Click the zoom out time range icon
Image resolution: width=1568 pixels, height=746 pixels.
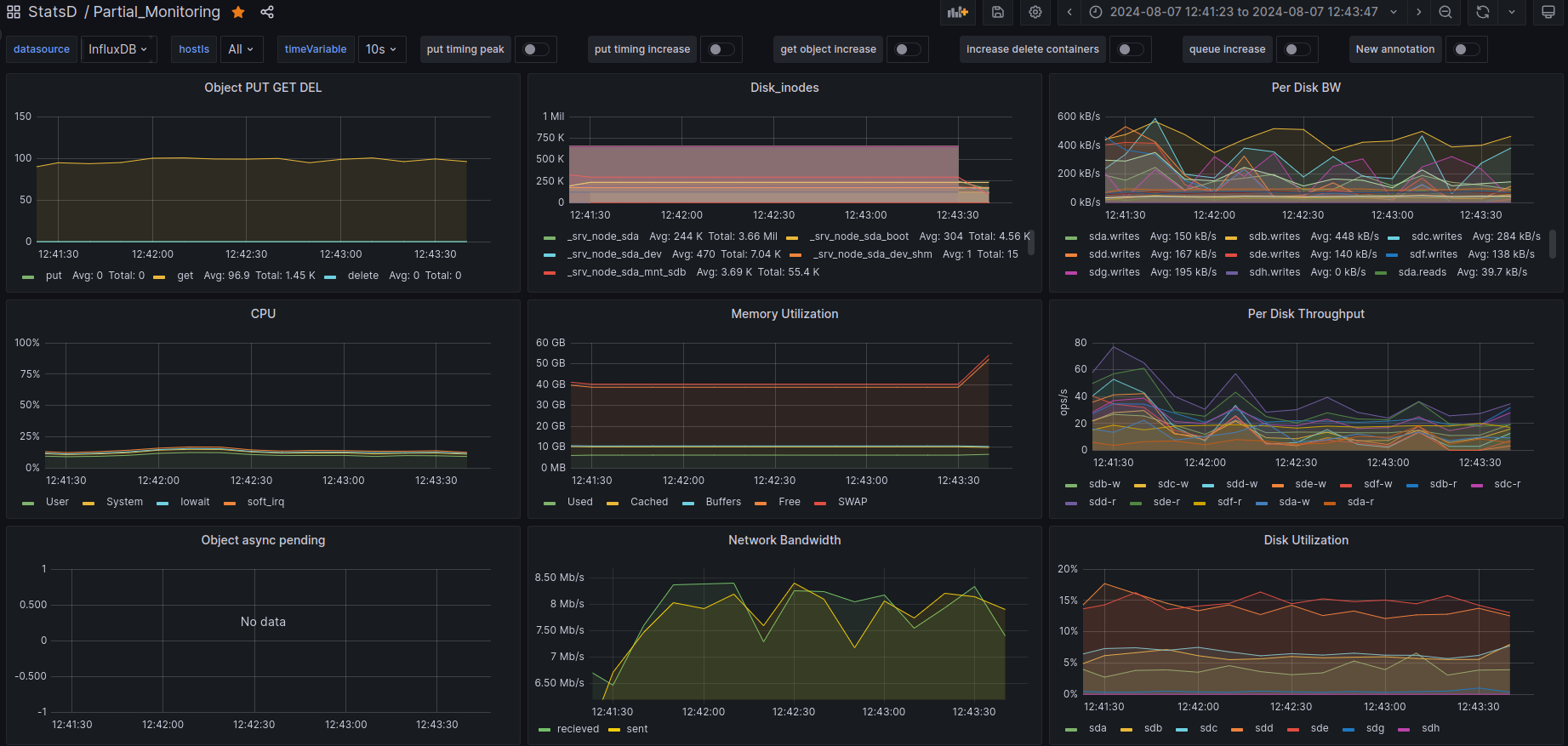[x=1445, y=12]
